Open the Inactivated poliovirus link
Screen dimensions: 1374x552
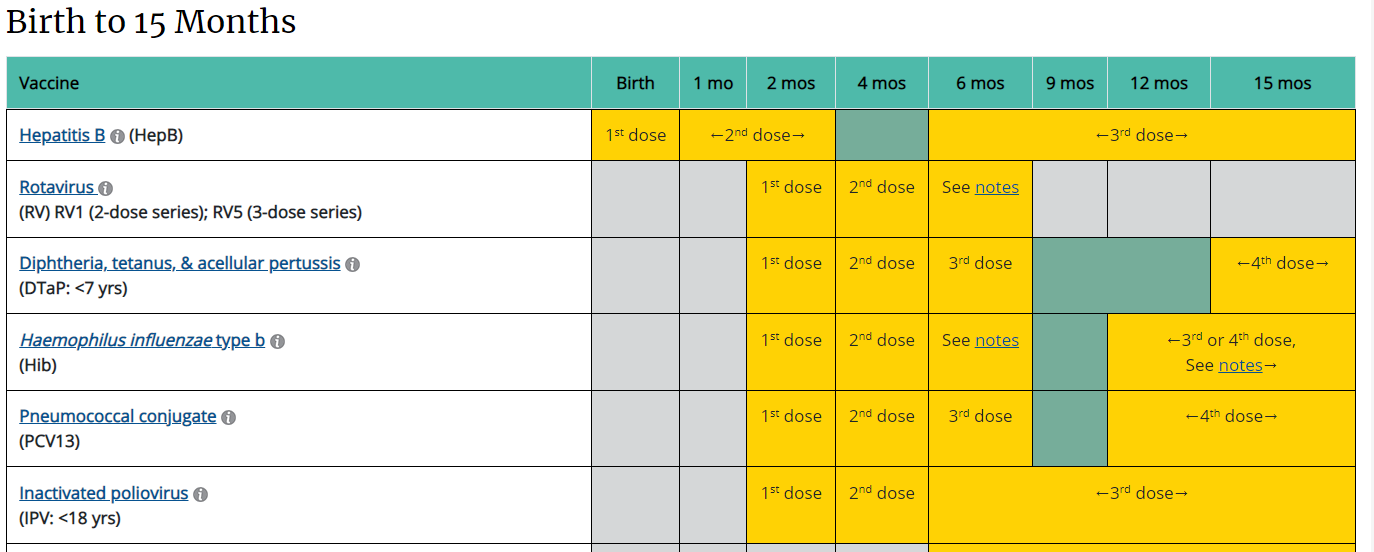point(104,493)
